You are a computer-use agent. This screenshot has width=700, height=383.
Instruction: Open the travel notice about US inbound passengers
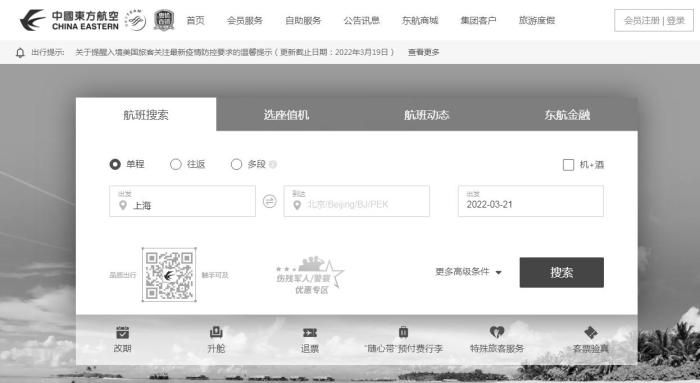coord(235,52)
